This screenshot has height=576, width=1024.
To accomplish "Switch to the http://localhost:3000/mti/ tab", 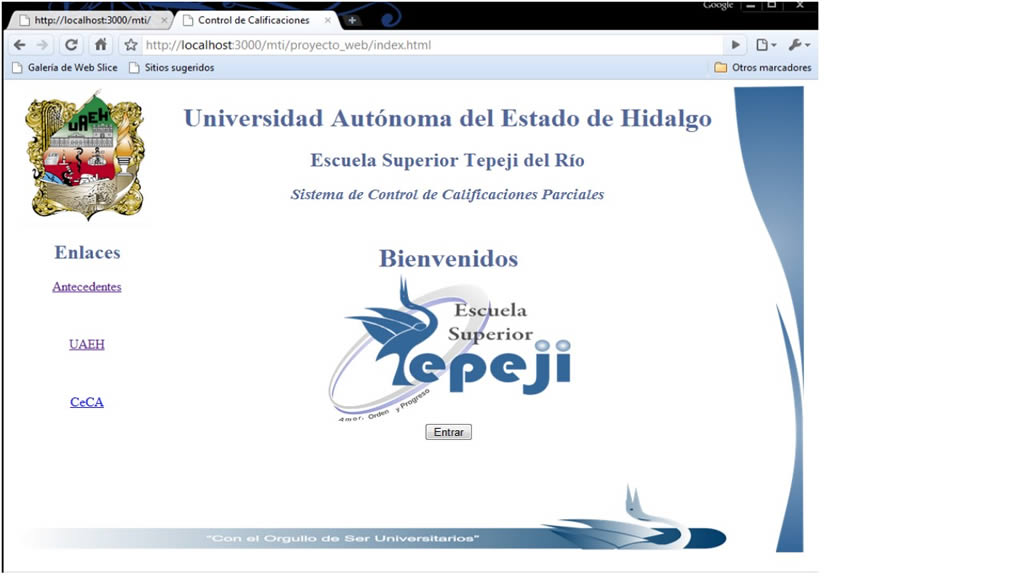I will point(91,20).
